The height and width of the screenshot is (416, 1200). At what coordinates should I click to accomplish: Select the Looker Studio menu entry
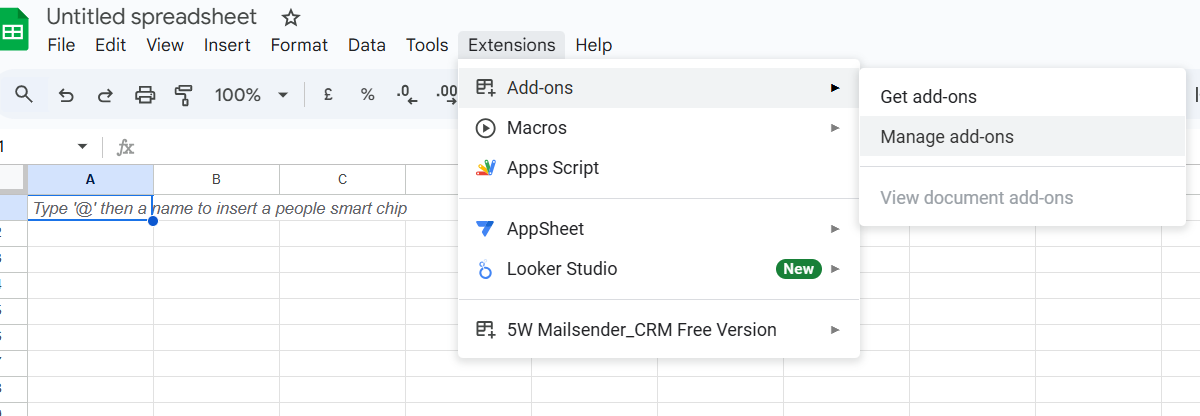click(x=659, y=269)
